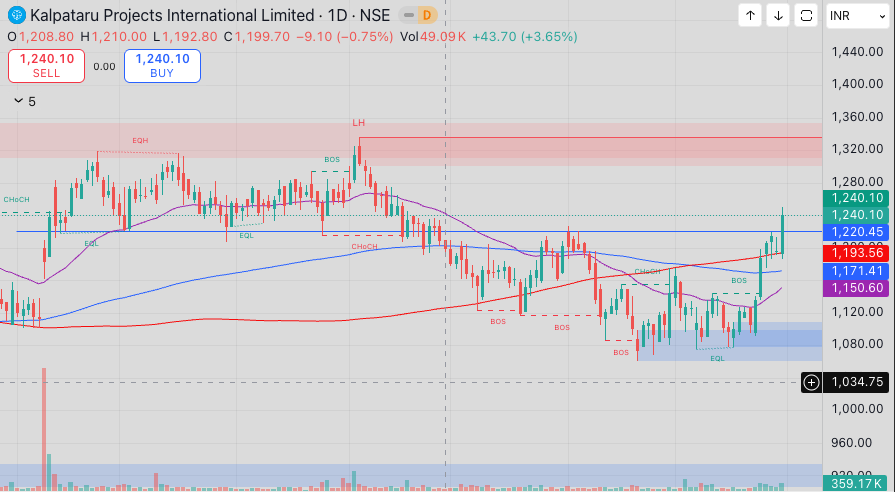Click the grey dash market status indicator
This screenshot has height=492, width=895.
(409, 15)
